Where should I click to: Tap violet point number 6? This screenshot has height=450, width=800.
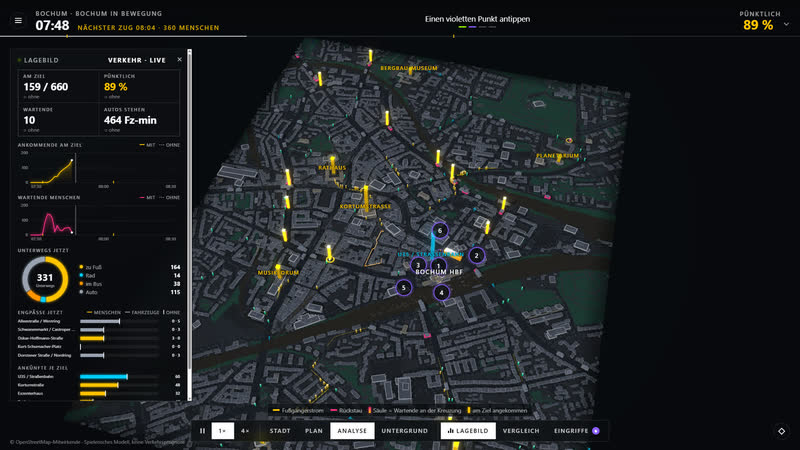coord(440,231)
